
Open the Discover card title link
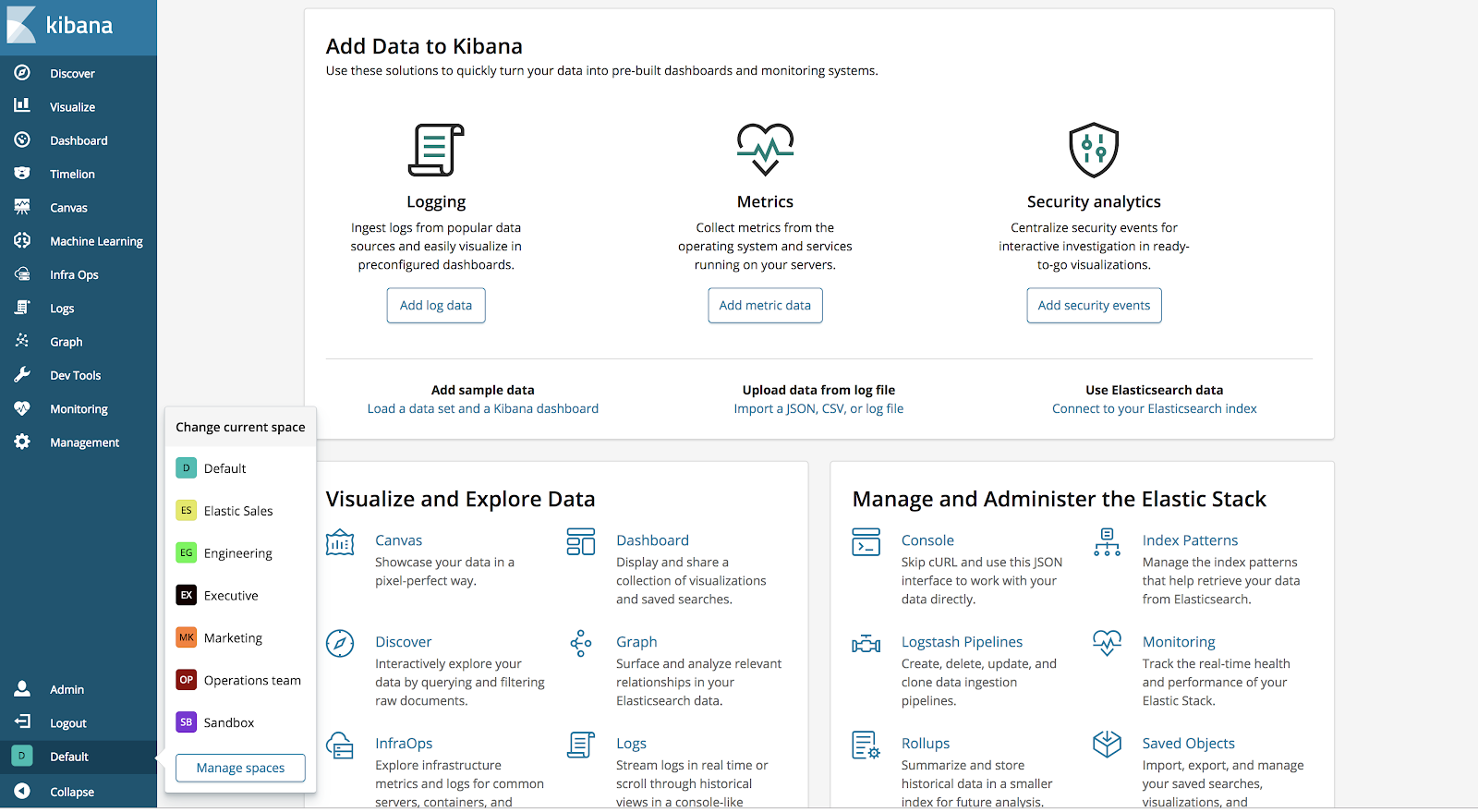coord(403,642)
